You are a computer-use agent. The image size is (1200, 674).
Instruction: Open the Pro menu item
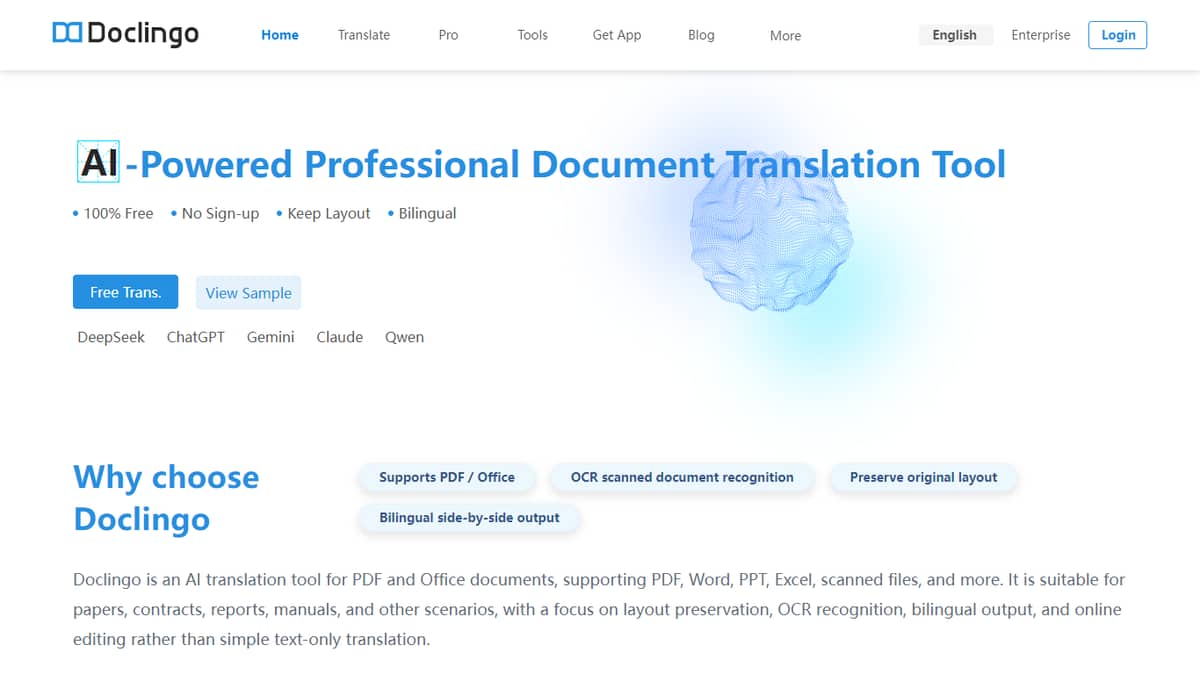pos(448,35)
